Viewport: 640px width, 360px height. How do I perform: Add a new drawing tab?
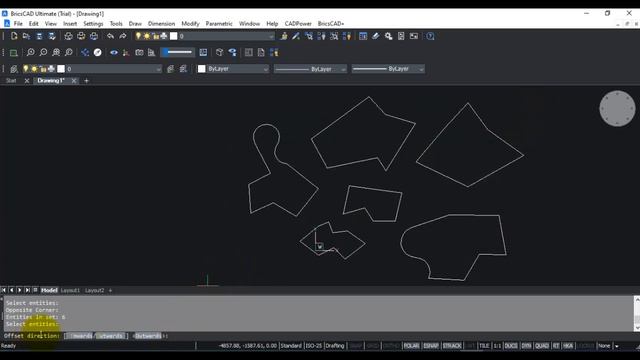point(86,81)
